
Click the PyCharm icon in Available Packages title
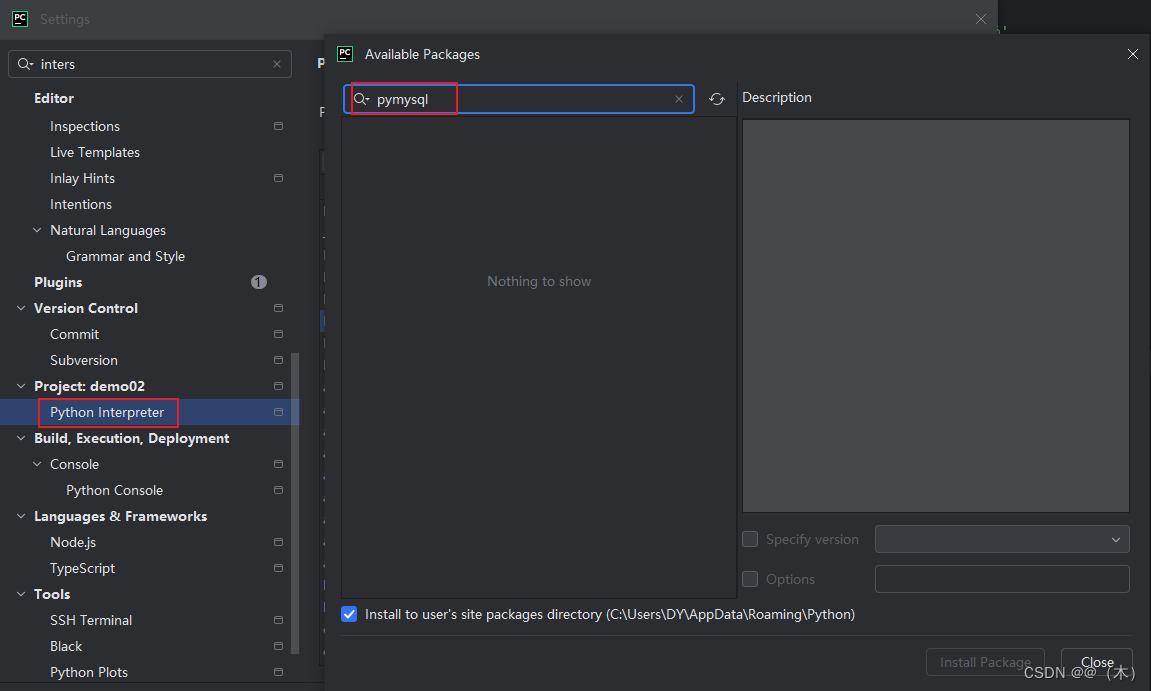(x=345, y=54)
